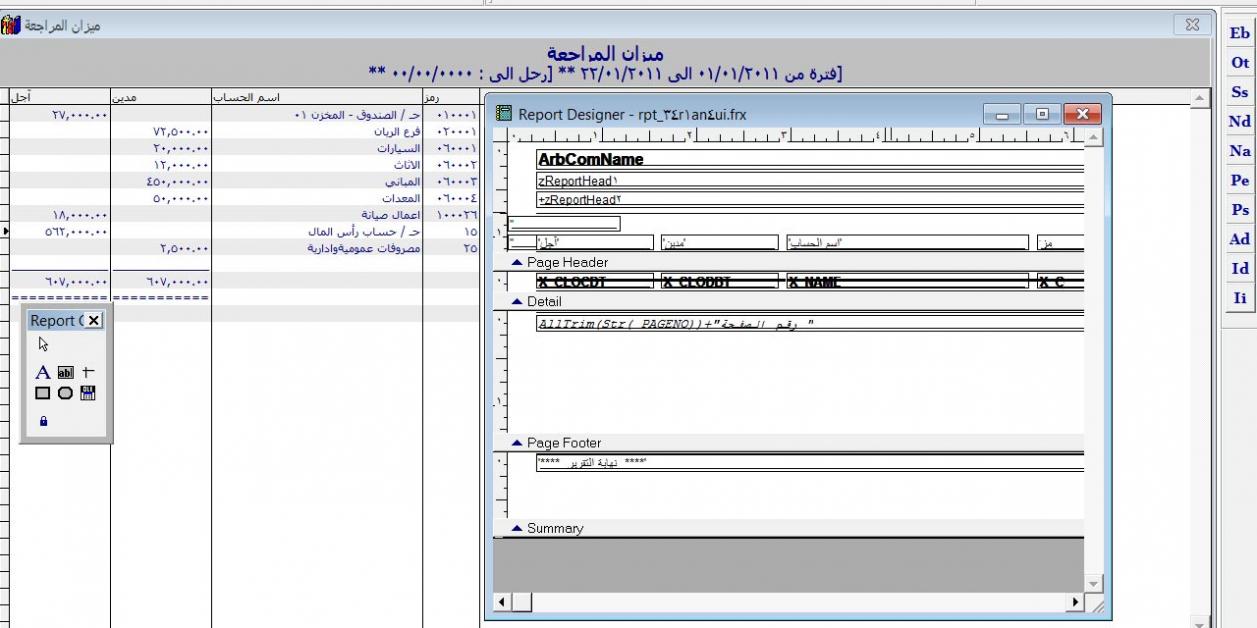Viewport: 1257px width, 628px height.
Task: Click the Report Designer window icon
Action: (x=505, y=114)
